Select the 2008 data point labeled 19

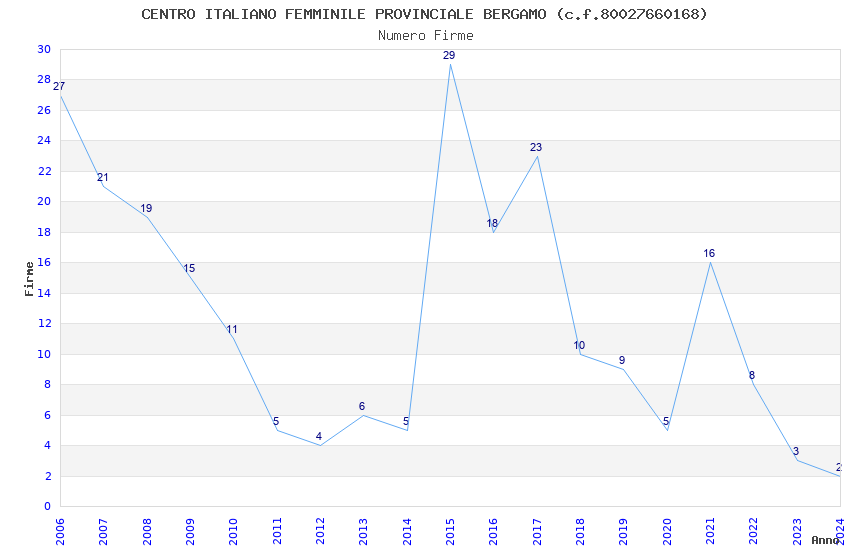click(x=147, y=217)
